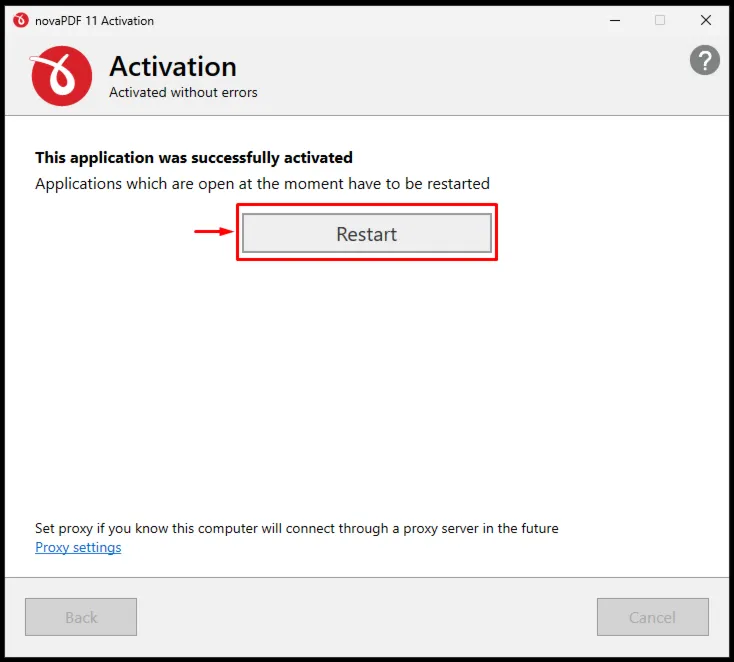Restart the open applications

(x=367, y=234)
